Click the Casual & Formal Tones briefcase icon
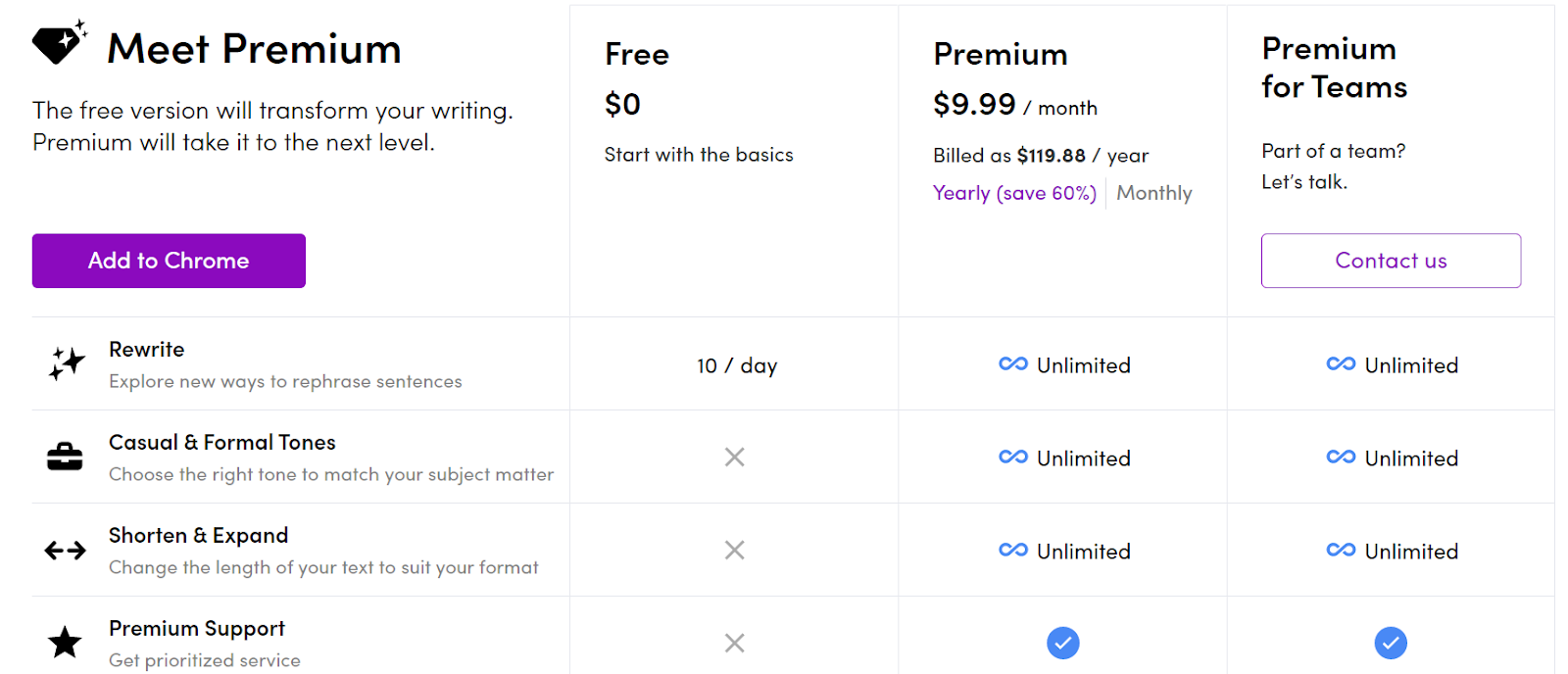 coord(65,457)
